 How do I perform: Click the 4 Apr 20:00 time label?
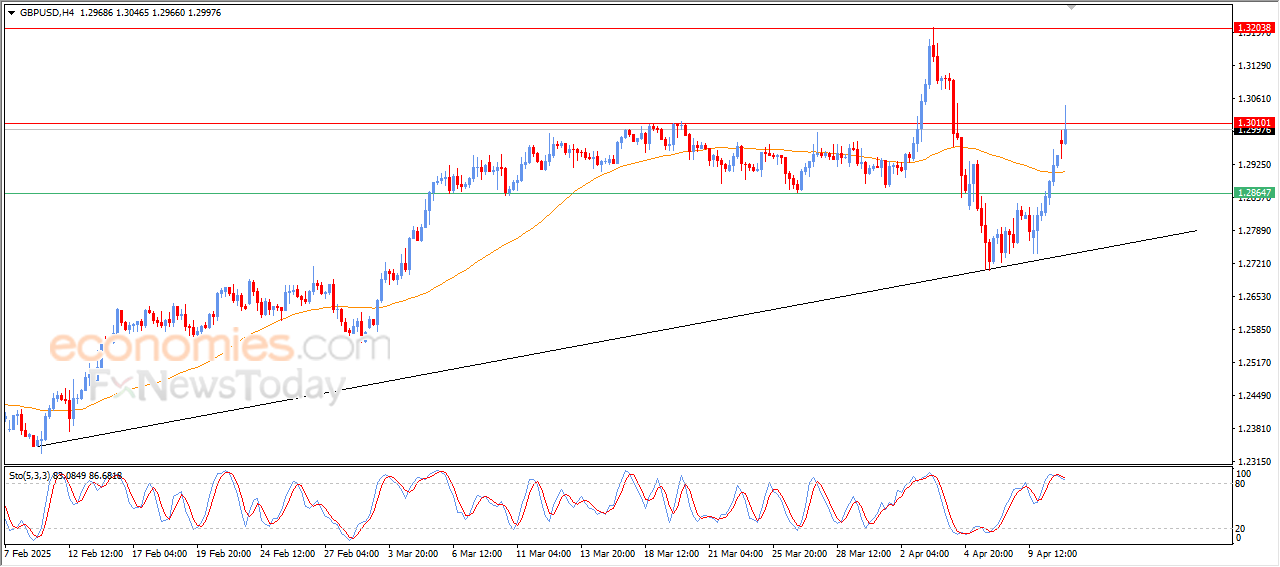[x=989, y=553]
